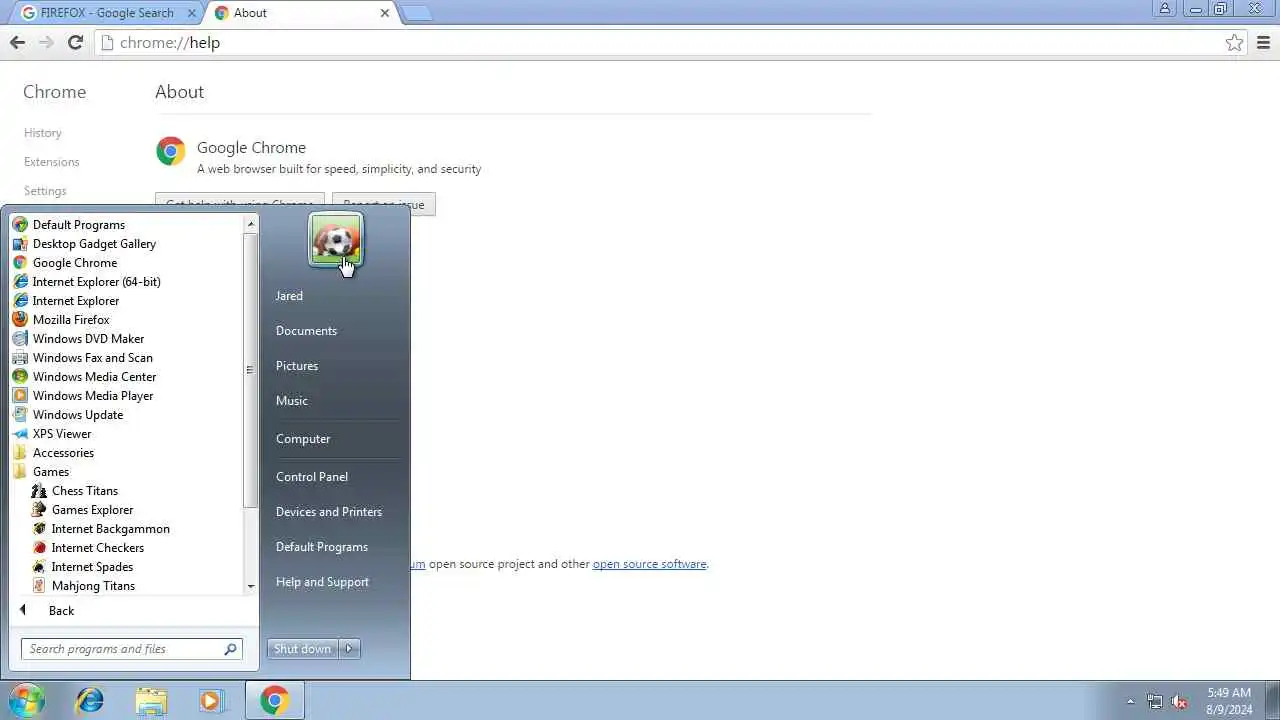Open Jared's personal folder
Viewport: 1280px width, 720px height.
[x=289, y=296]
